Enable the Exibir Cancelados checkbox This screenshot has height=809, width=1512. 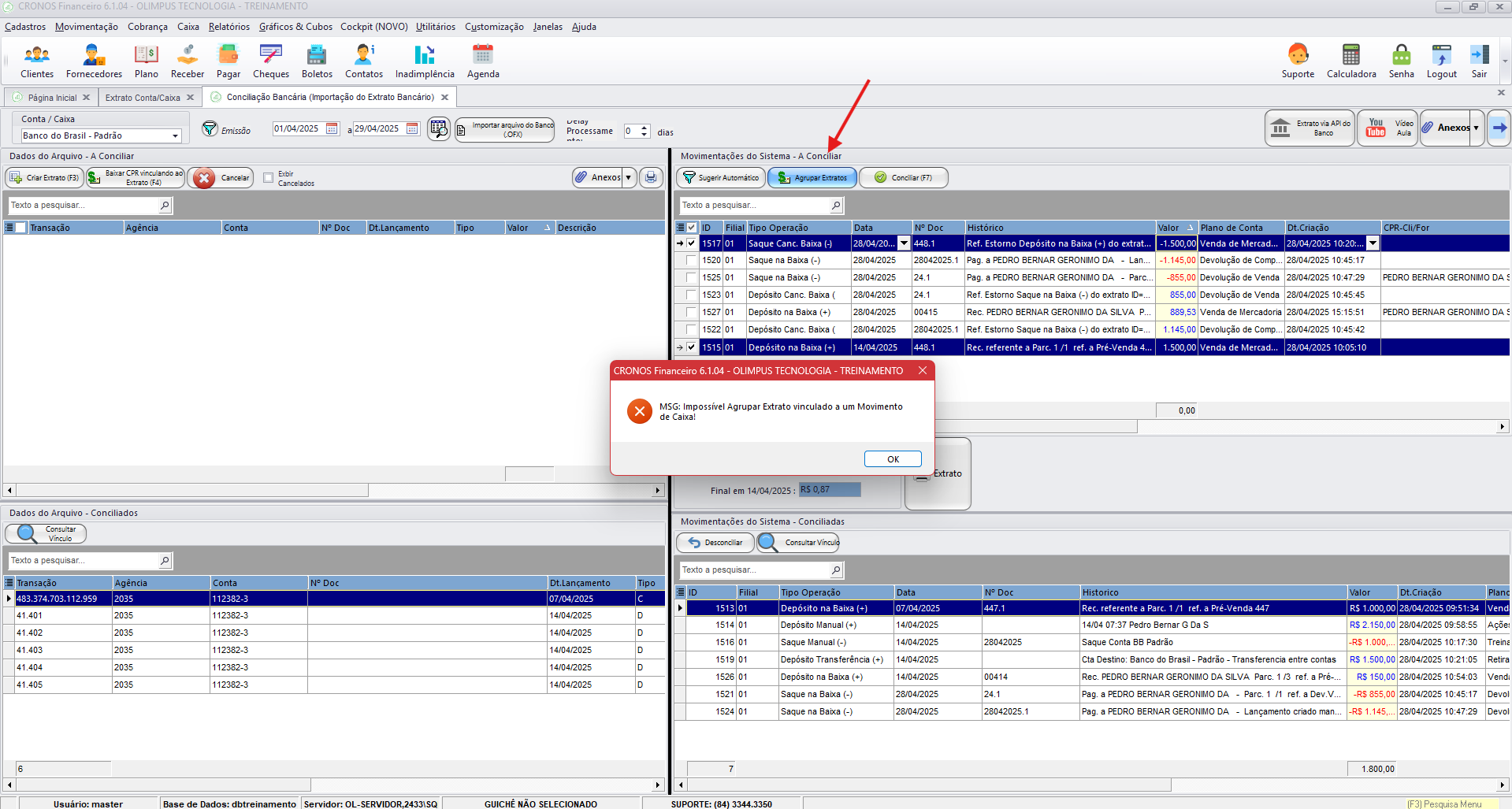click(x=269, y=178)
